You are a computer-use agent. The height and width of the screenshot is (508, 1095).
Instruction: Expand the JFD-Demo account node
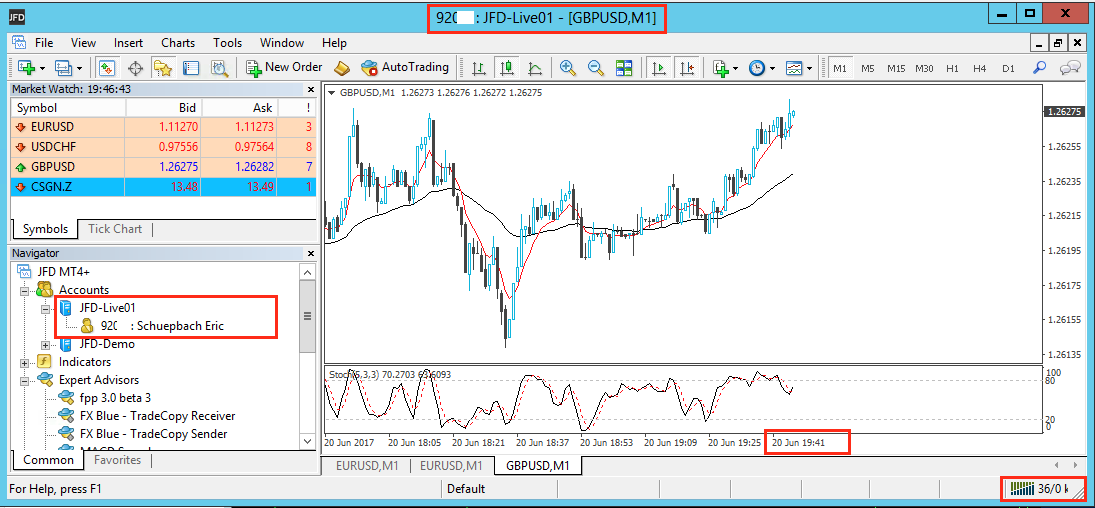(45, 344)
